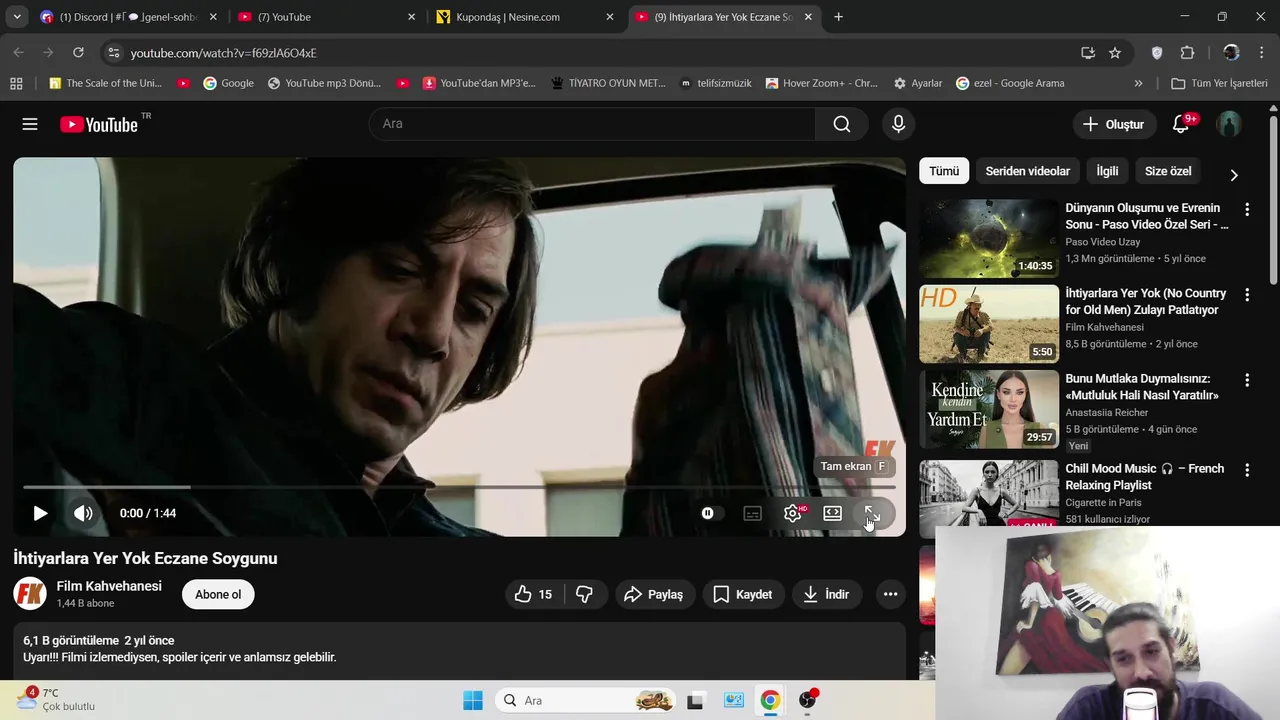The image size is (1280, 720).
Task: Open Film Kahvehanesi channel avatar
Action: (x=30, y=594)
